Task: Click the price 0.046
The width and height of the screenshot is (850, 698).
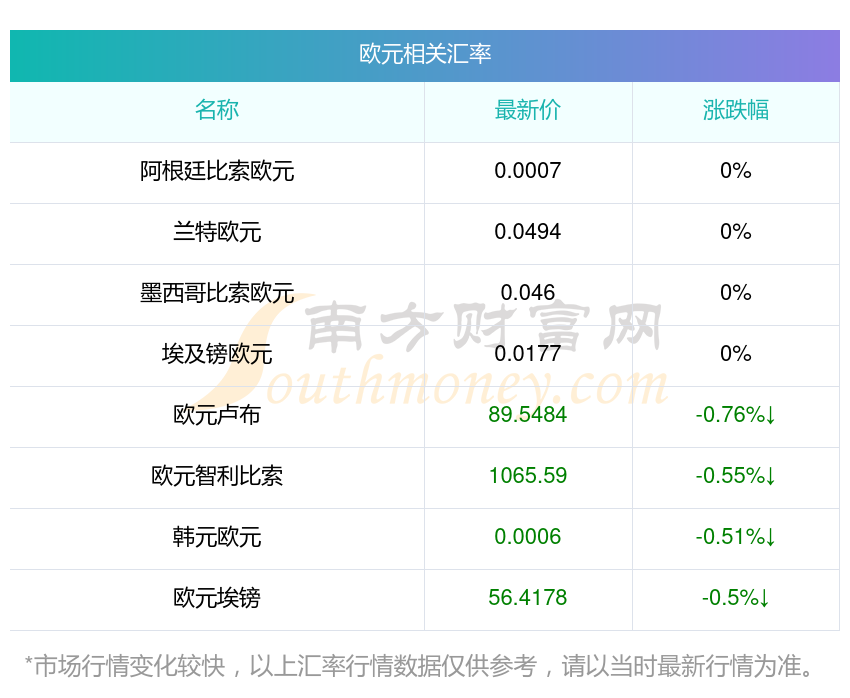Action: [x=527, y=293]
